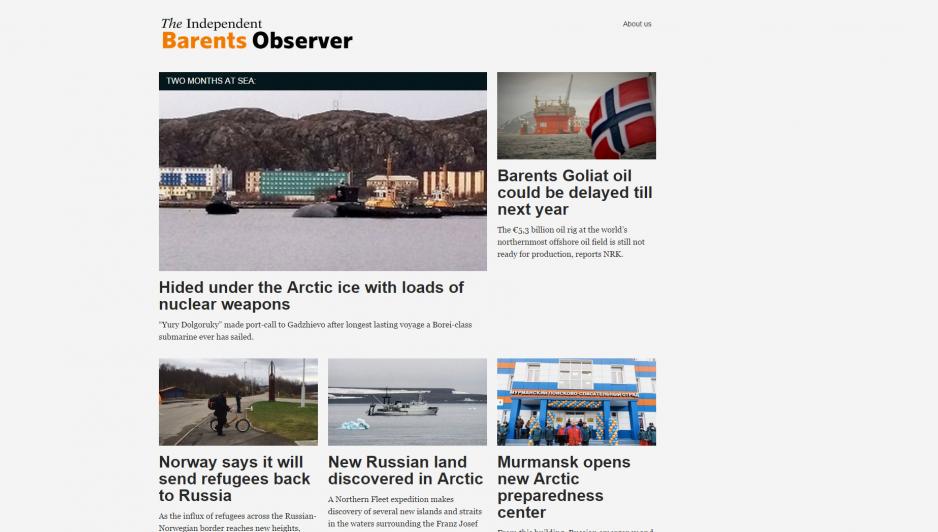Read 'Hided under the Arctic ice' headline
Image resolution: width=938 pixels, height=532 pixels.
coord(311,296)
